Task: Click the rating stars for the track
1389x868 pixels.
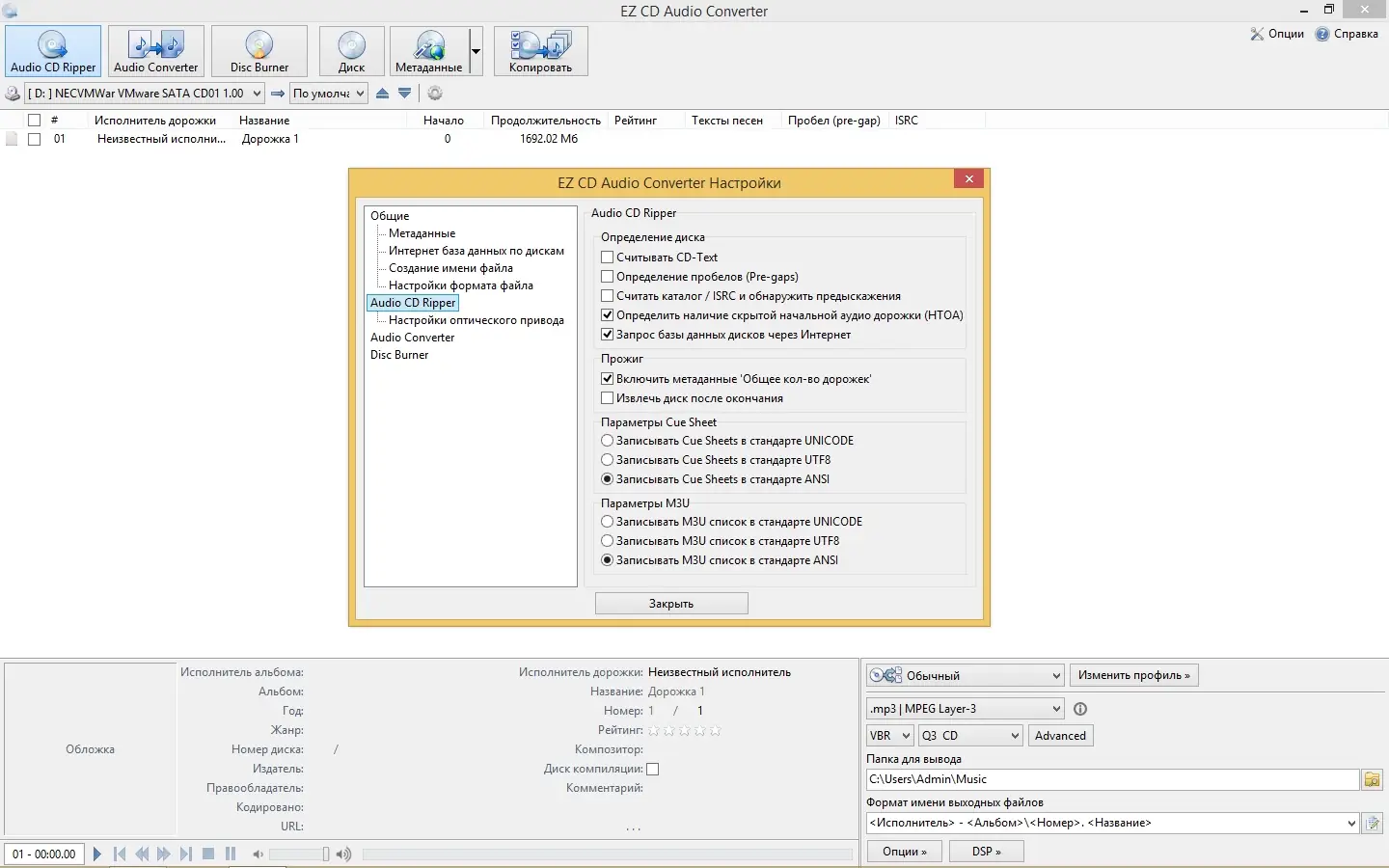Action: tap(684, 731)
